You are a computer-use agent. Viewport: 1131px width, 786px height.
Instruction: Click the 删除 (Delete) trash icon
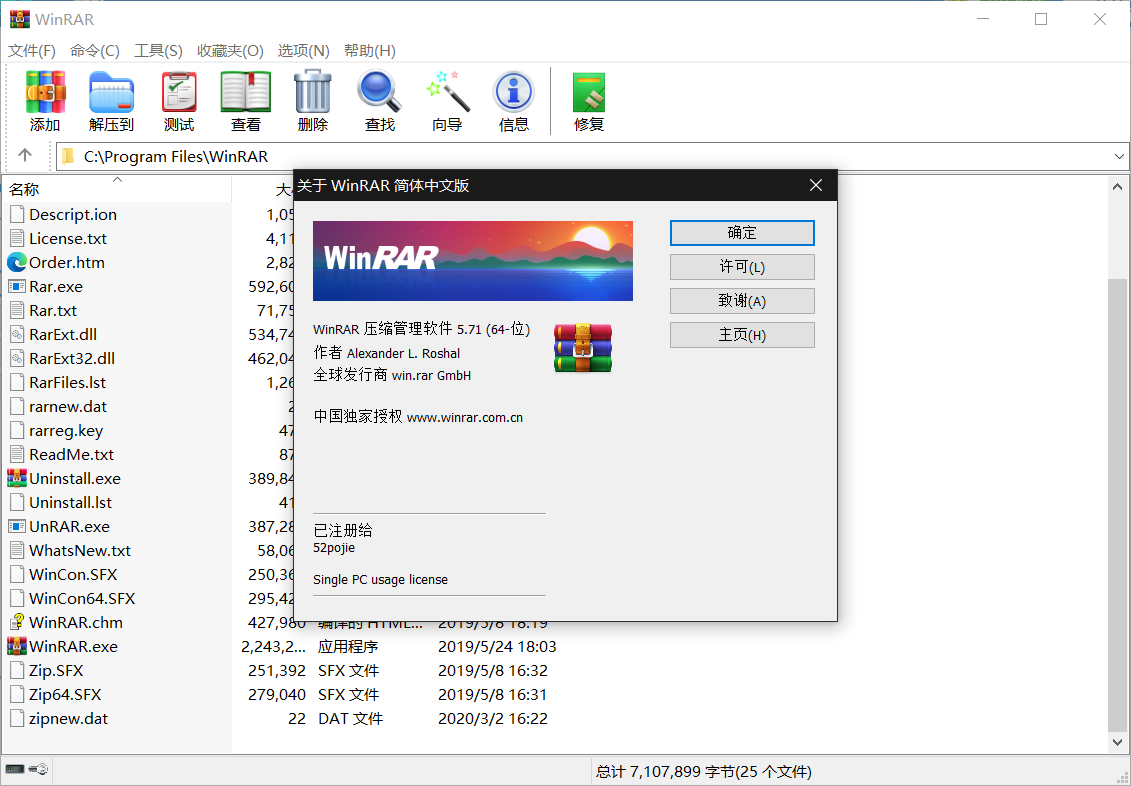pyautogui.click(x=312, y=92)
